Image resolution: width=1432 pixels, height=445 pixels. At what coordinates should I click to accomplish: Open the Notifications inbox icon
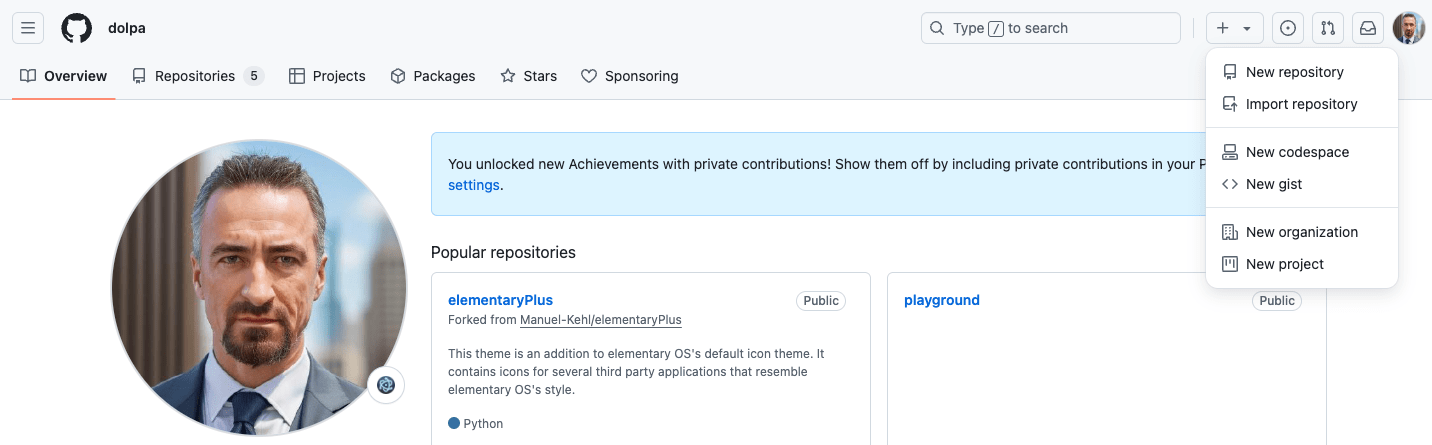click(x=1368, y=28)
